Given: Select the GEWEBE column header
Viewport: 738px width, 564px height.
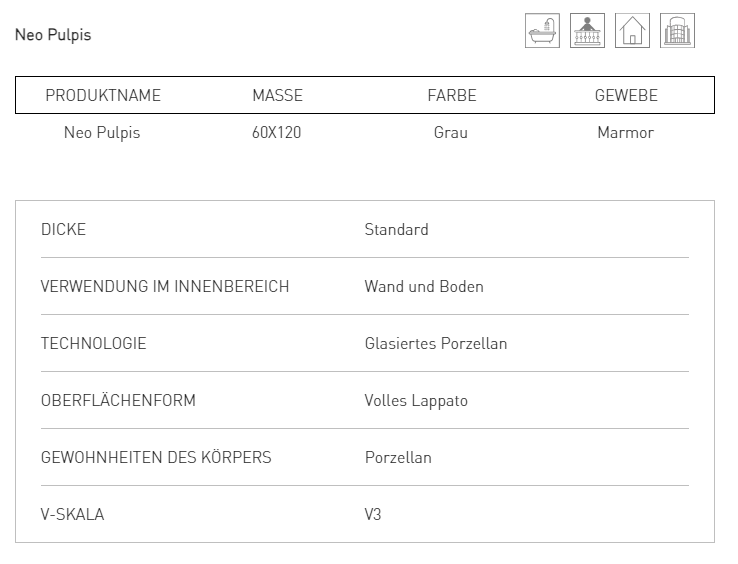Looking at the screenshot, I should coord(626,95).
